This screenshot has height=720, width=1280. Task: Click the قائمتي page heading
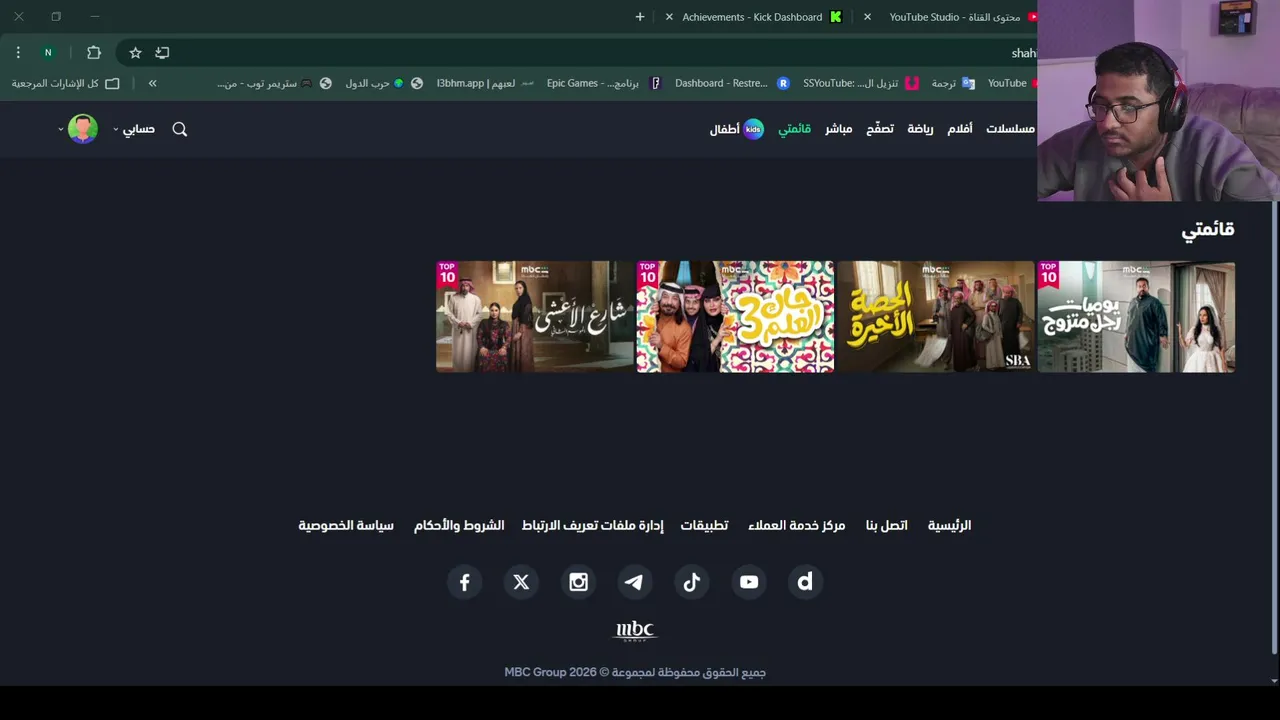[x=1208, y=229]
